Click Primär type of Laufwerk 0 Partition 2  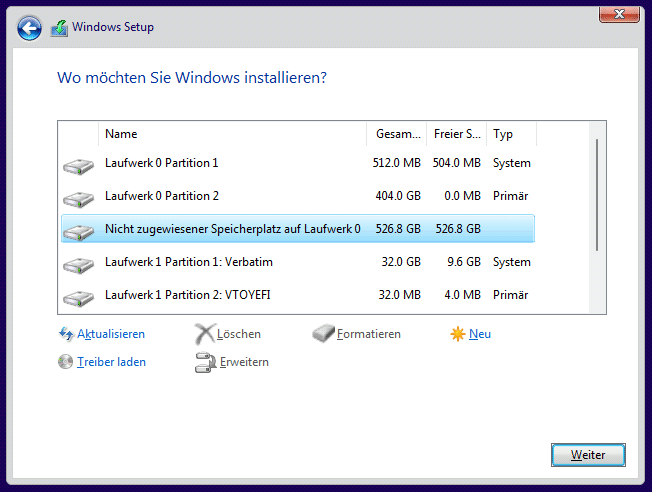pyautogui.click(x=511, y=195)
